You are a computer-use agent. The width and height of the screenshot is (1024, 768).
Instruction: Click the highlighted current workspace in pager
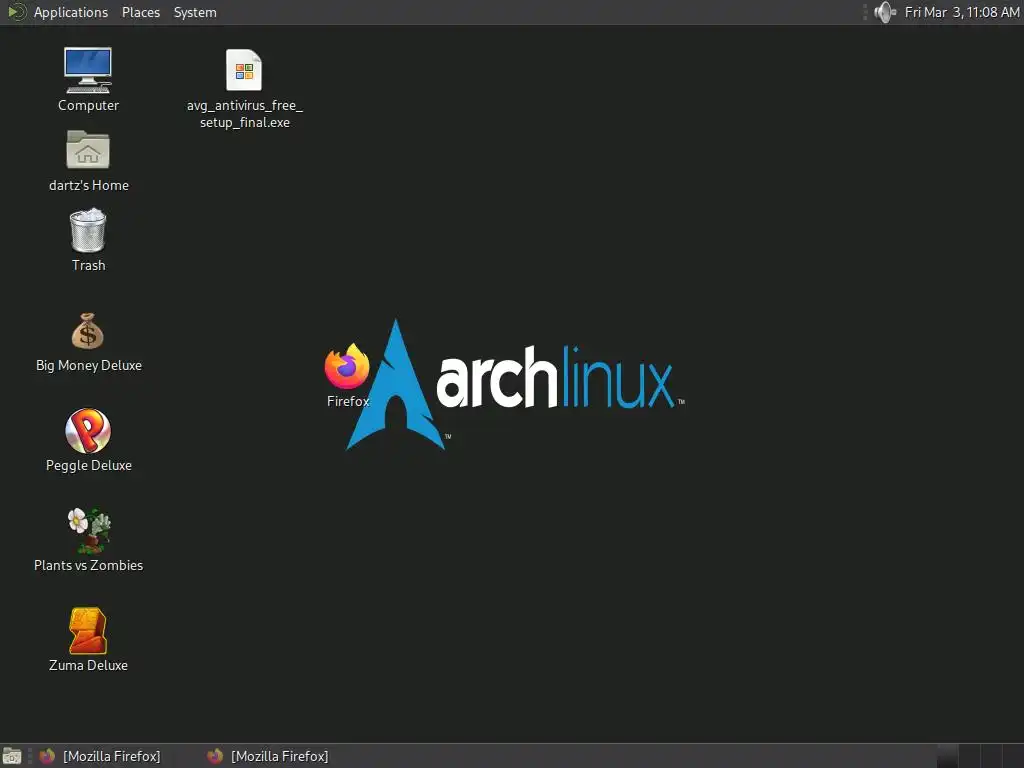(948, 756)
